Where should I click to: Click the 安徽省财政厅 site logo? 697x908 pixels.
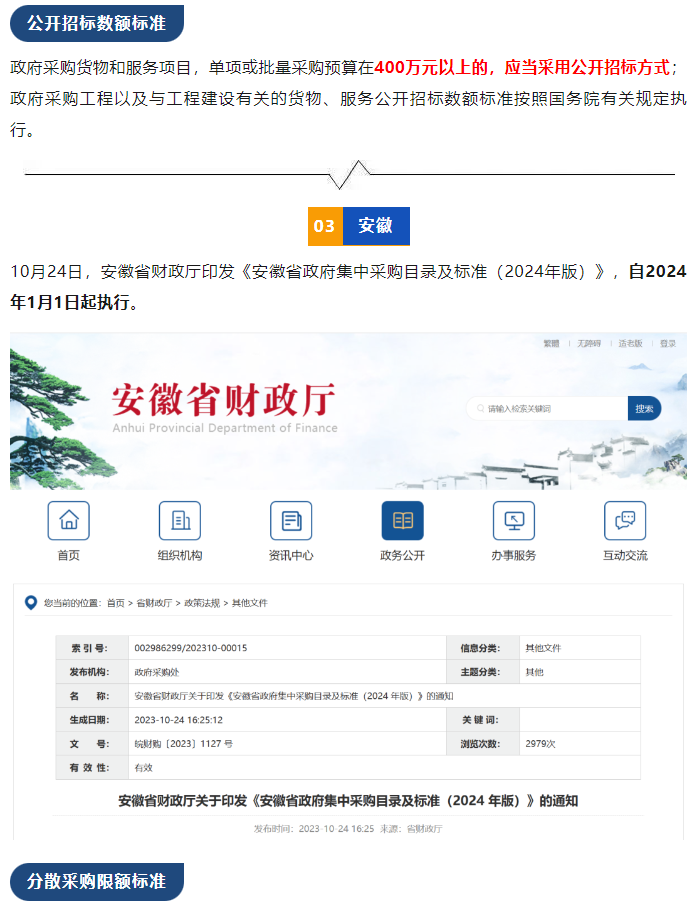pos(224,405)
